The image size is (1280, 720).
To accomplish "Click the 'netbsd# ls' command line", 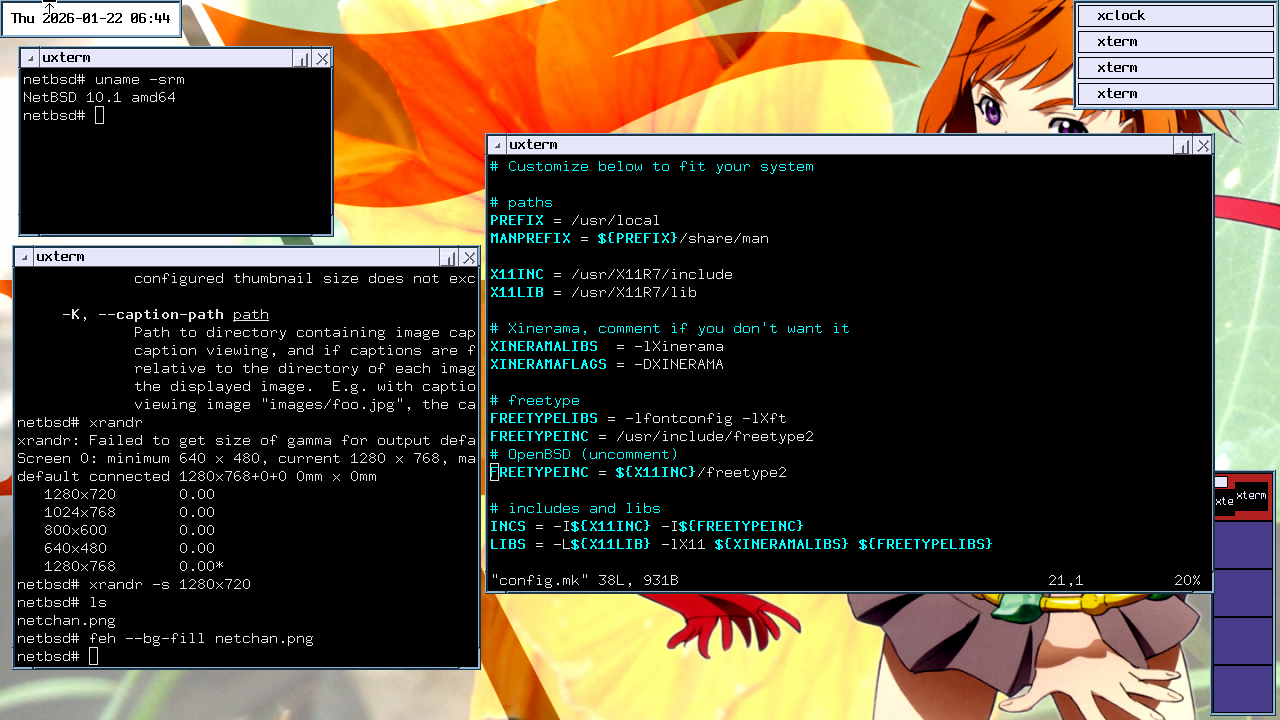I will coord(62,603).
